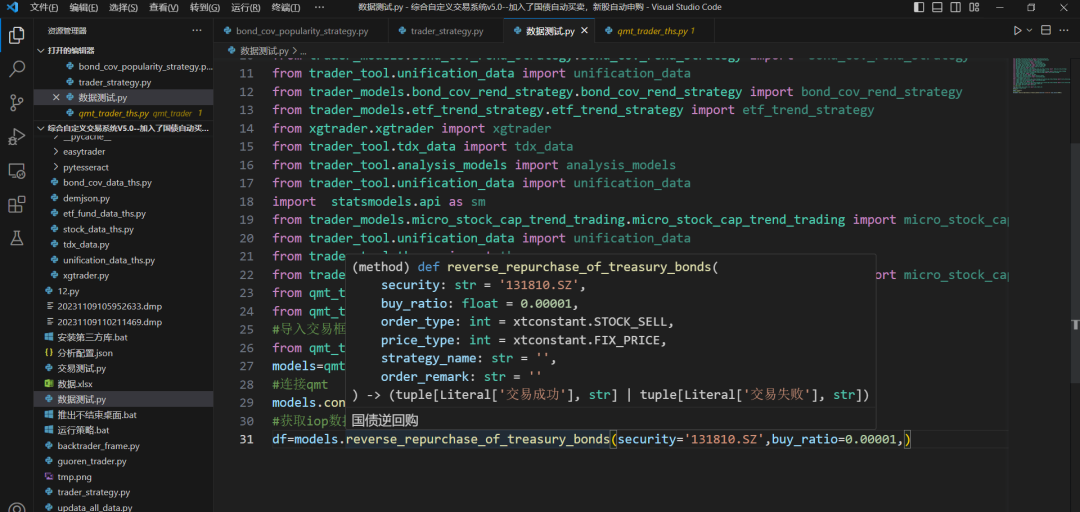
Task: Open the Search view in activity bar
Action: pyautogui.click(x=17, y=69)
